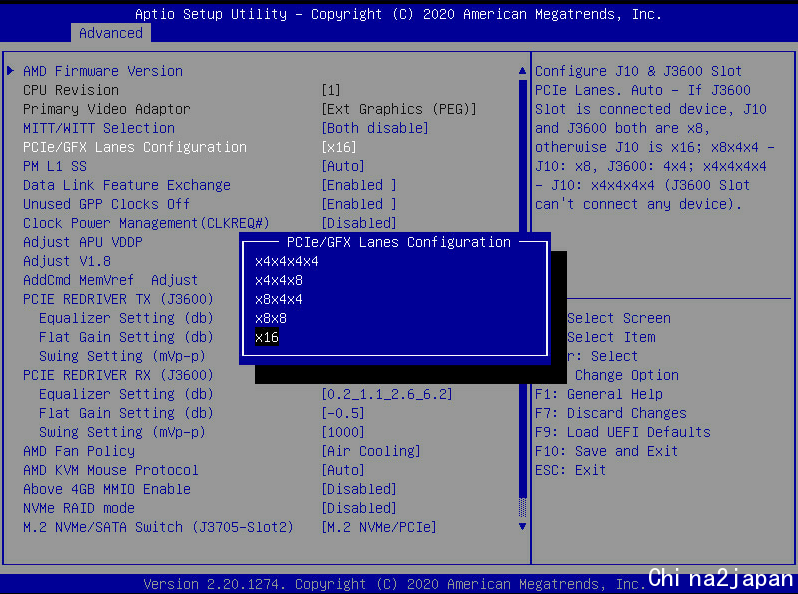Select the NVMe RAID mode label
Image resolution: width=798 pixels, height=594 pixels.
click(79, 508)
